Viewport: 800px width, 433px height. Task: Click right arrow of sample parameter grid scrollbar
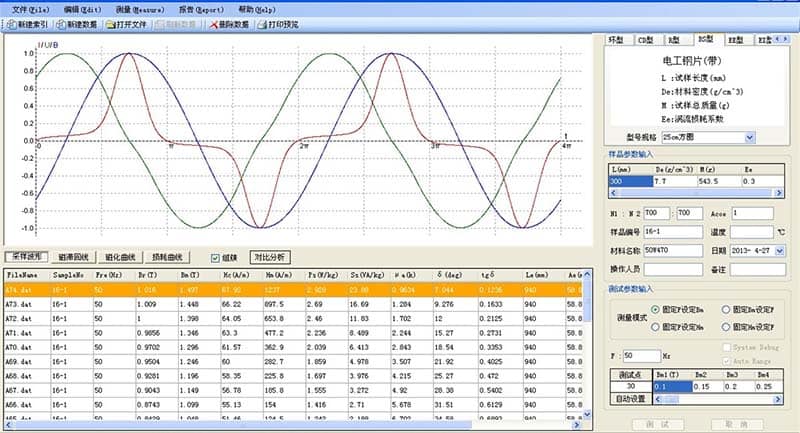[x=779, y=193]
